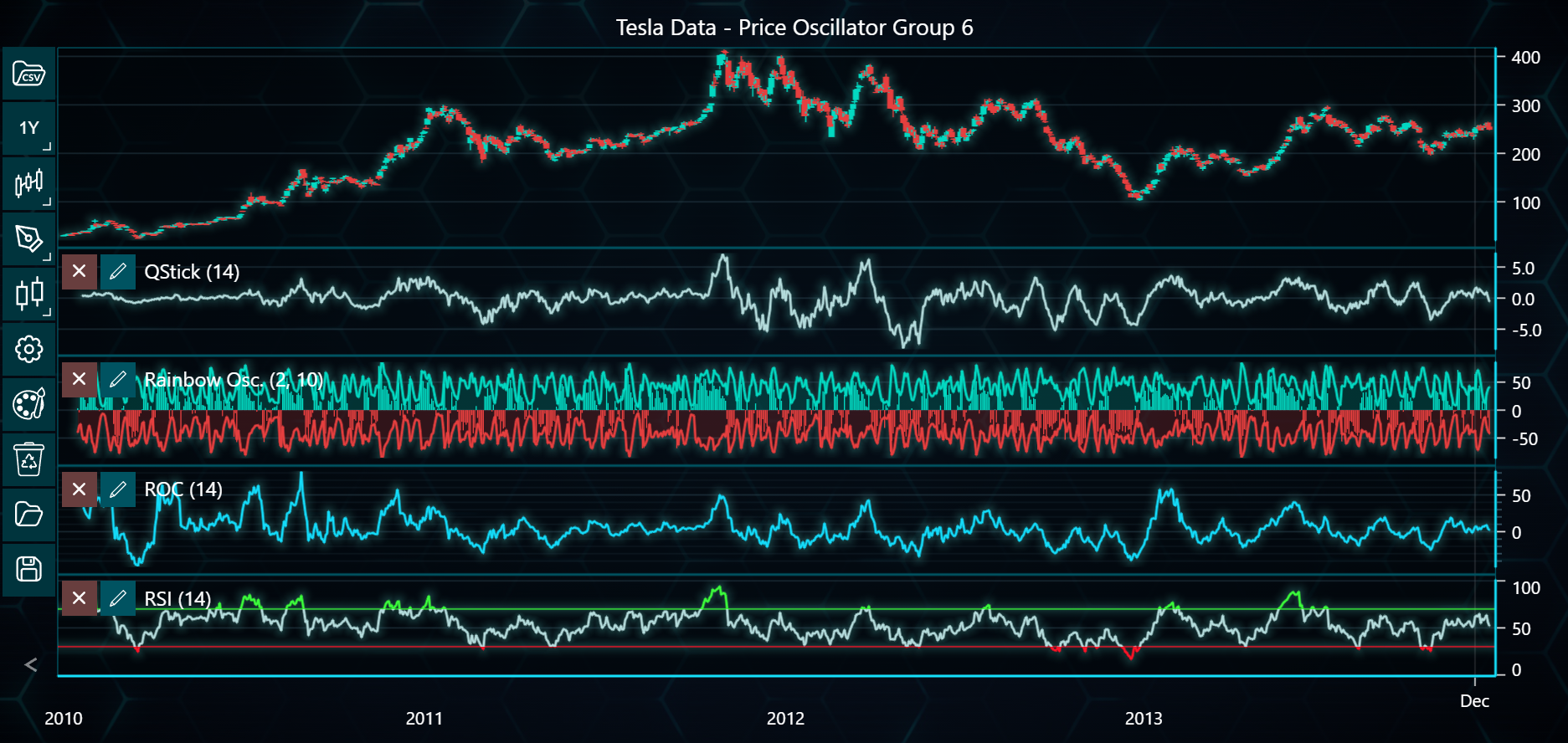Click the -50 Rainbow Osc. axis value
1568x743 pixels.
[1524, 439]
